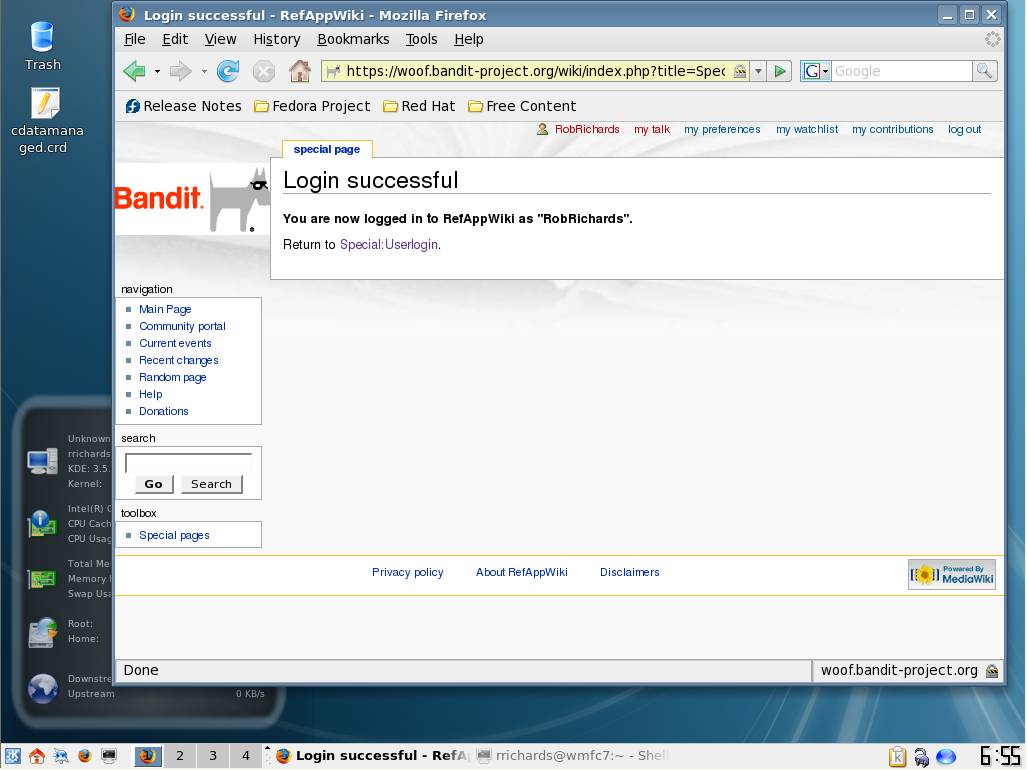Image resolution: width=1027 pixels, height=770 pixels.
Task: Reload the current page
Action: coord(227,71)
